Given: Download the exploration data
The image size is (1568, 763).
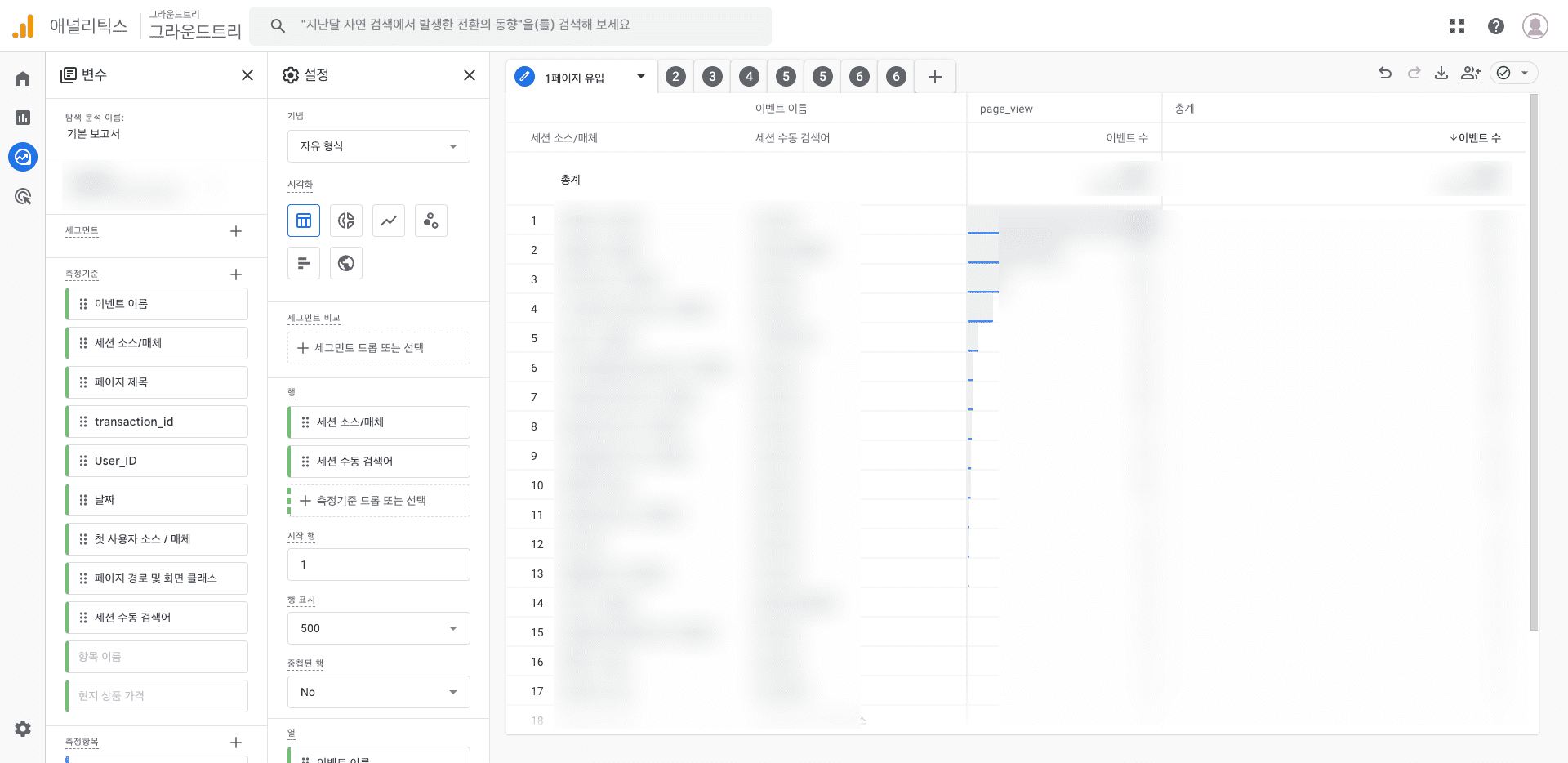Looking at the screenshot, I should click(x=1441, y=73).
